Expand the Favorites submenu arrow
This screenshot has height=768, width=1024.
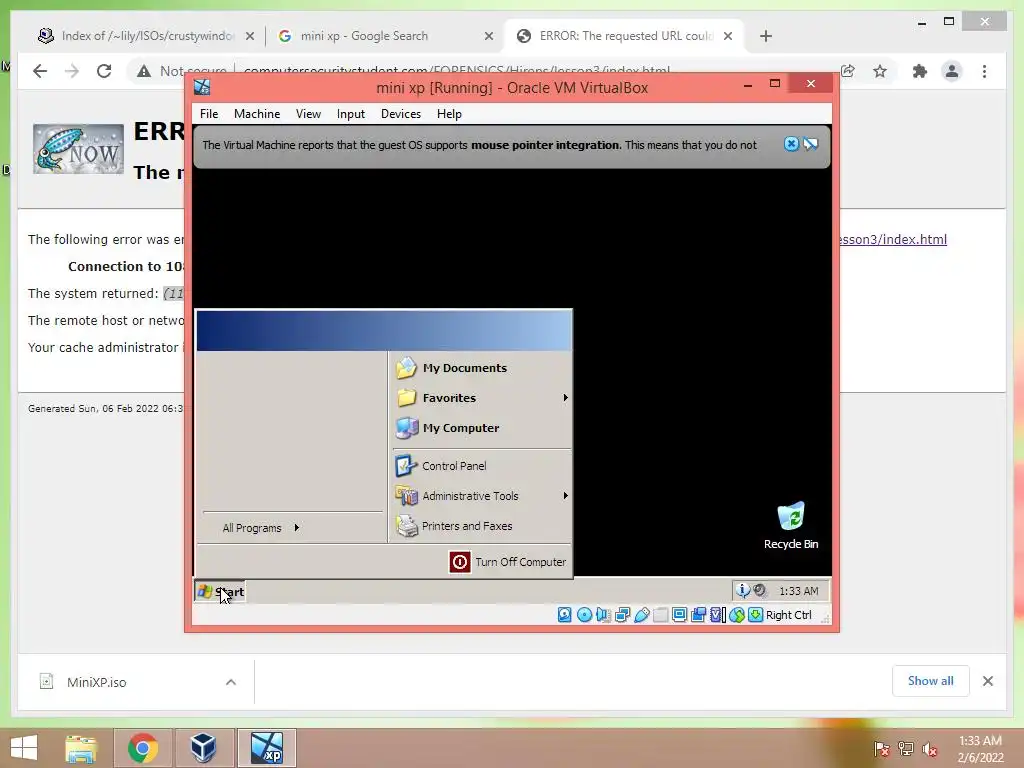click(x=565, y=398)
